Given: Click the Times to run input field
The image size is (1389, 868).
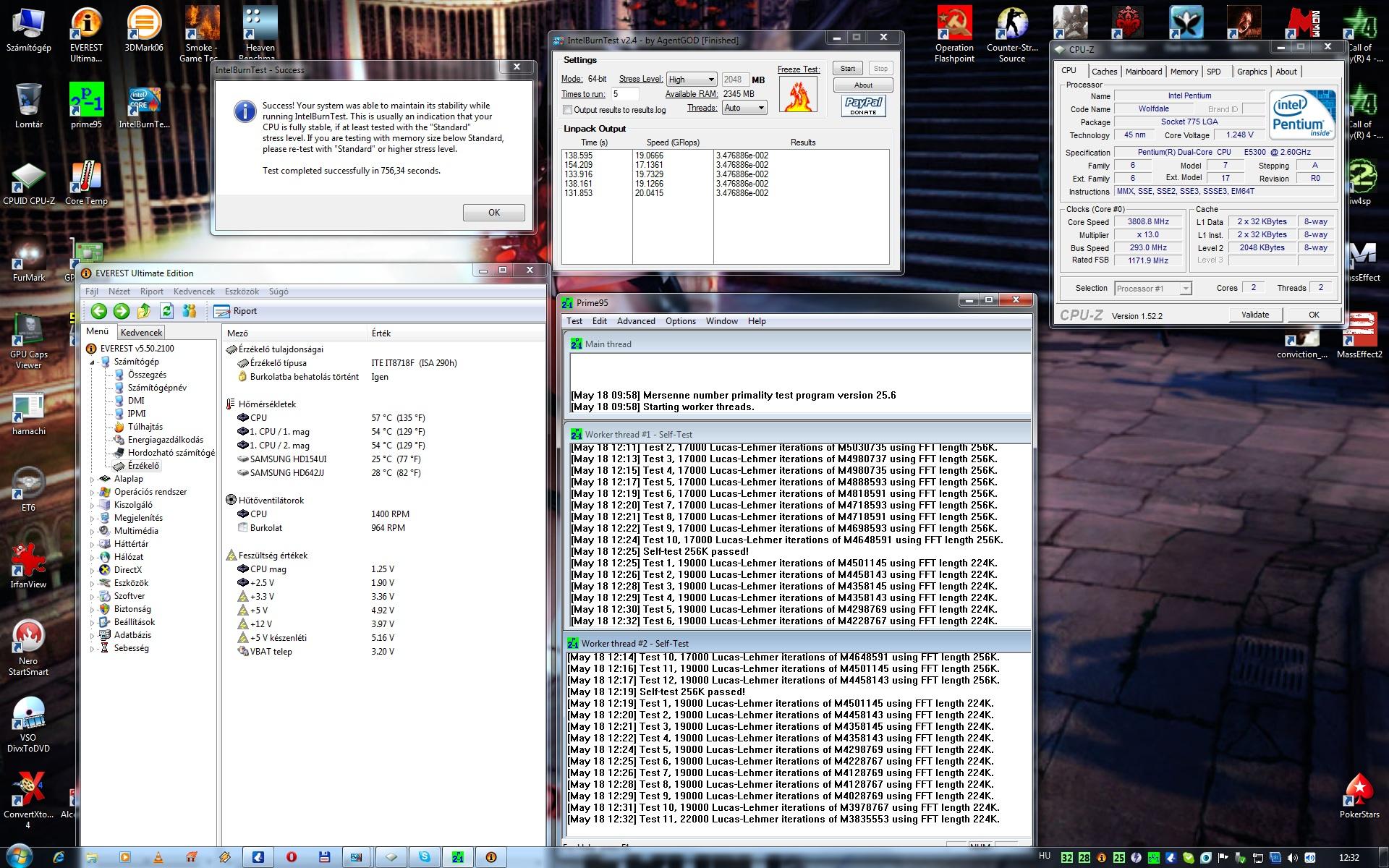Looking at the screenshot, I should pos(625,94).
